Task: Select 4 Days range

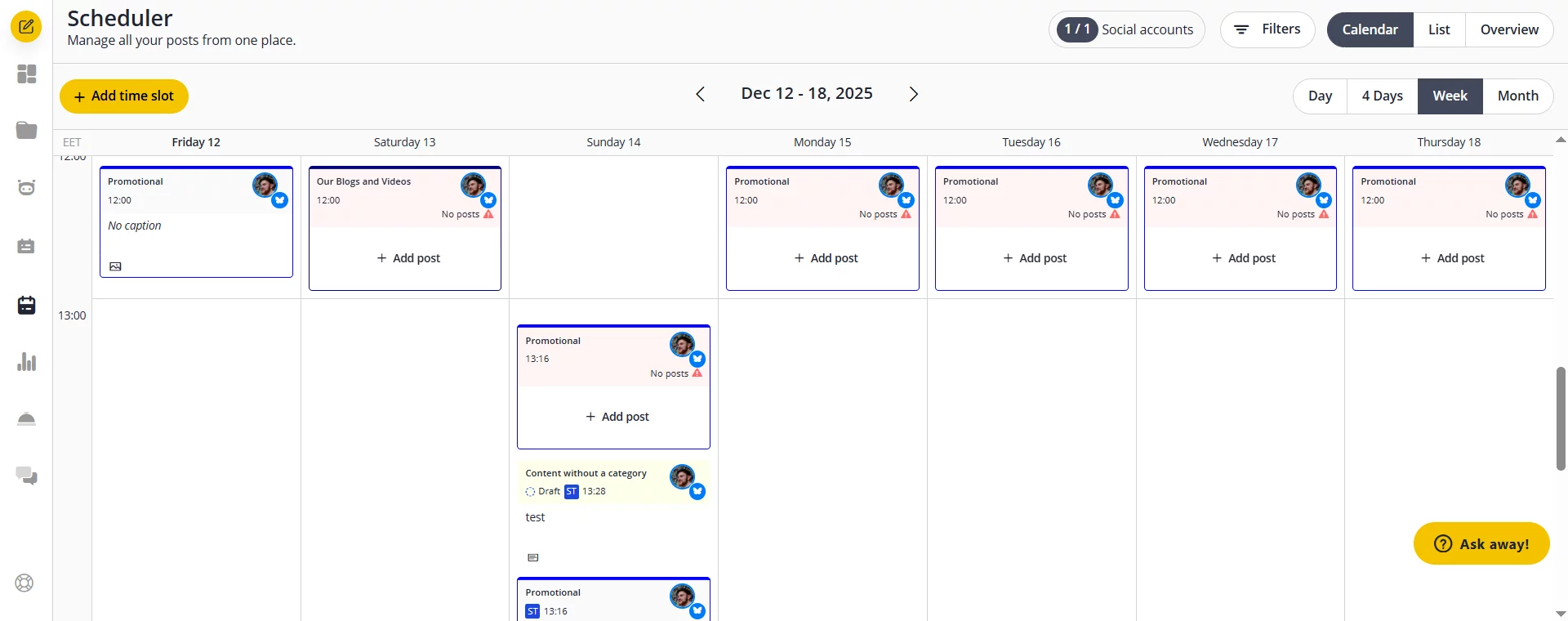Action: [x=1382, y=96]
